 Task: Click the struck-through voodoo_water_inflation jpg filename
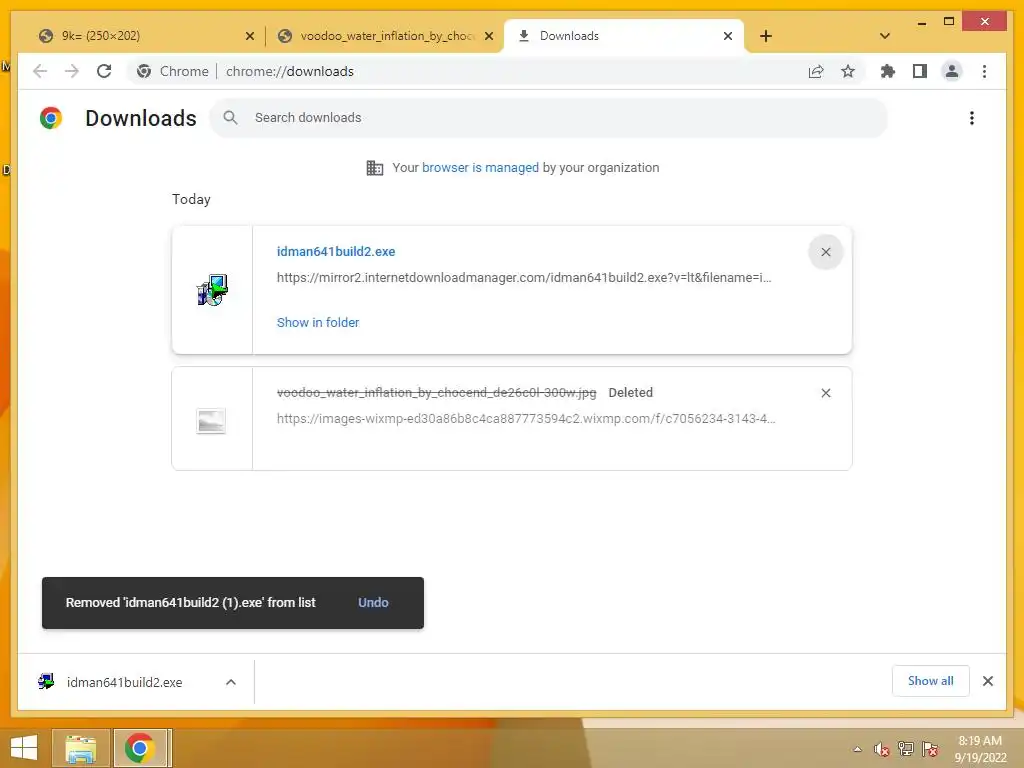(436, 392)
